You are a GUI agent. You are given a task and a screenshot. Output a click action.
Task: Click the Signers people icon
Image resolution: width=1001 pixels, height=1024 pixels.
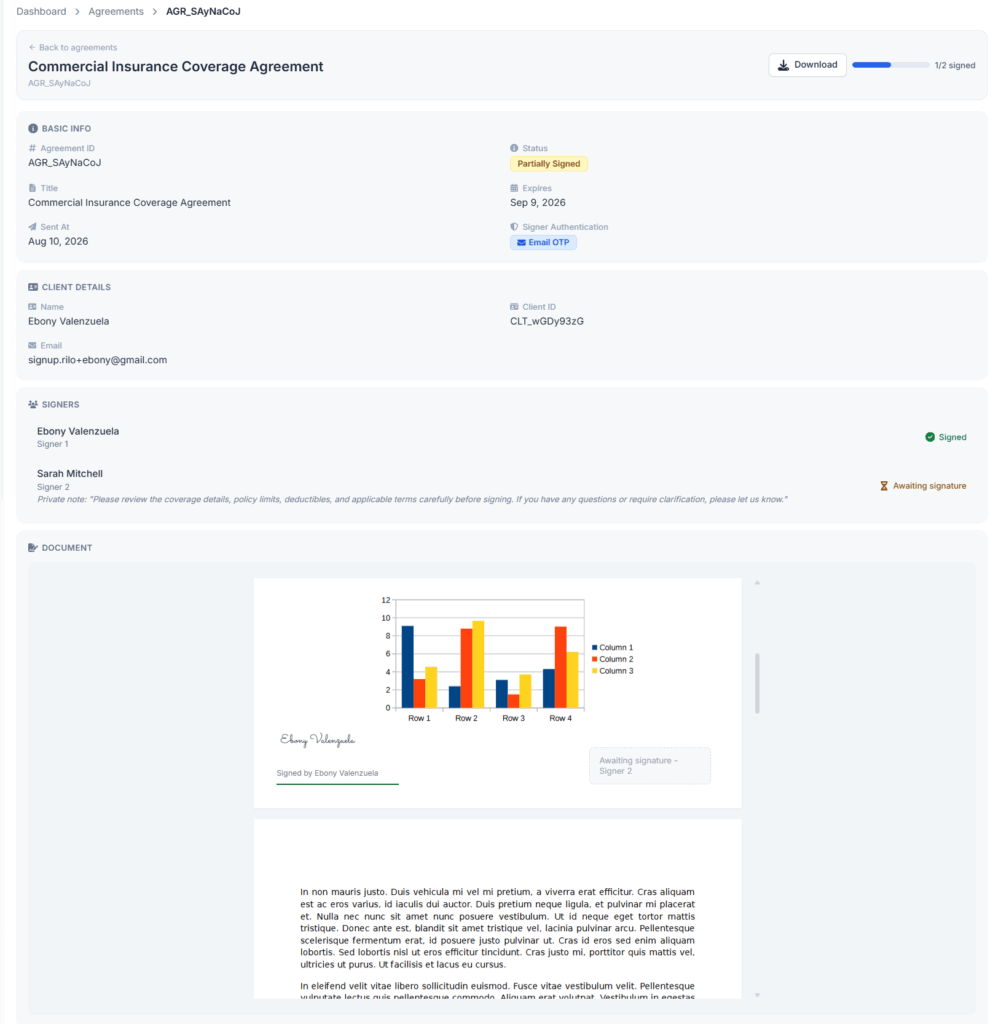click(33, 405)
